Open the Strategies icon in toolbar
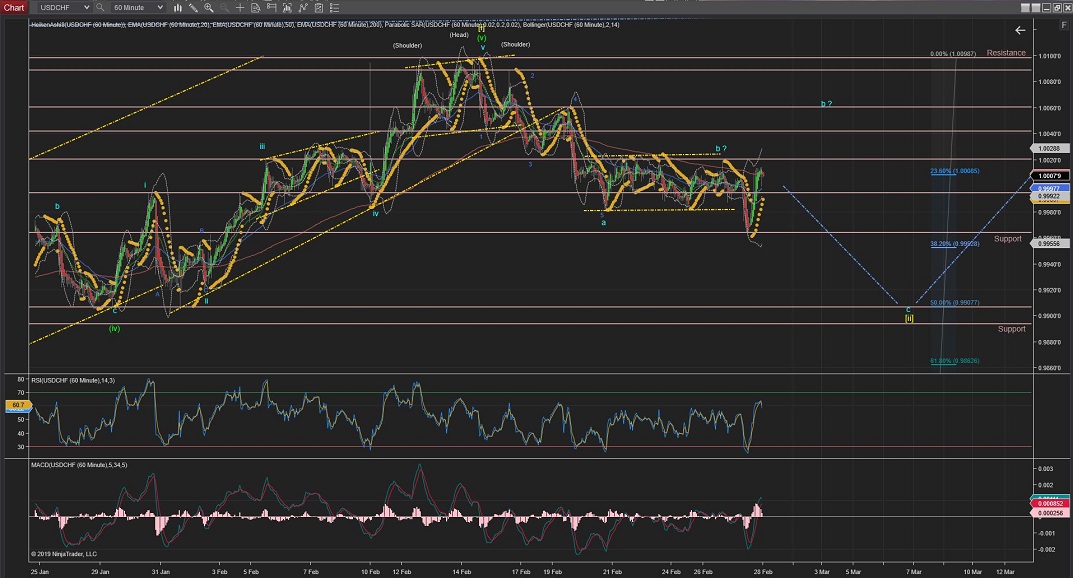Image resolution: width=1073 pixels, height=578 pixels. (303, 7)
